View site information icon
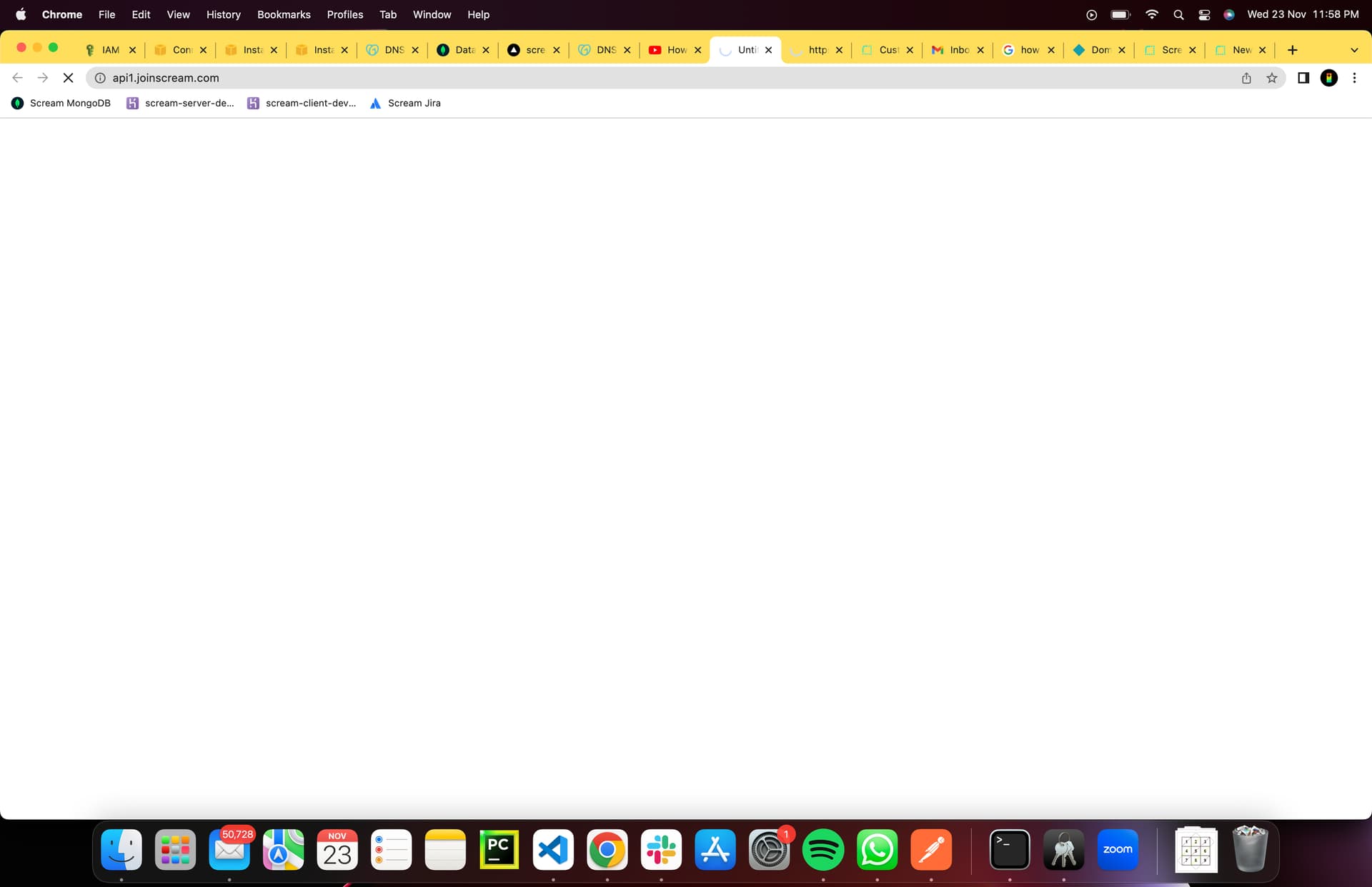This screenshot has width=1372, height=887. click(x=100, y=78)
